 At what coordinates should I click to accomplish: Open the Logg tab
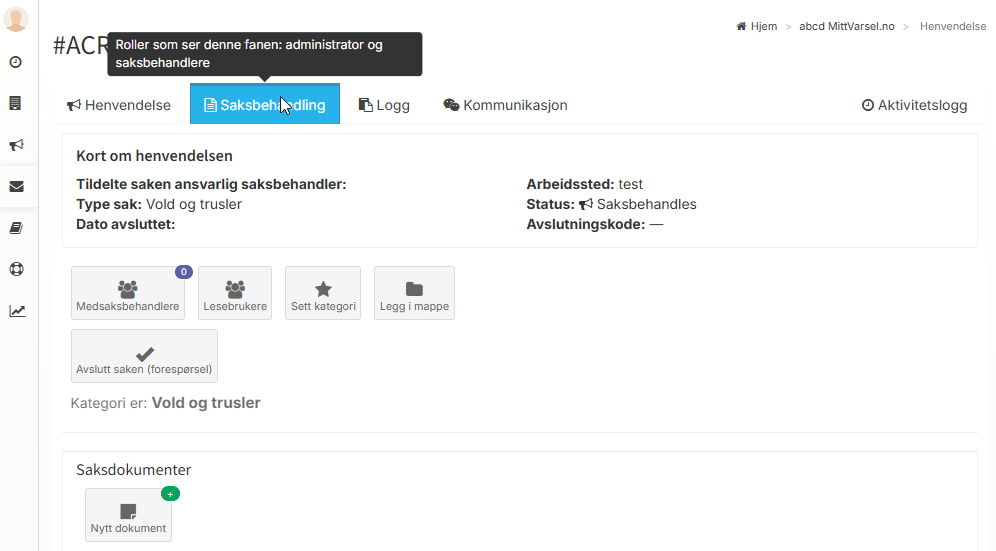click(x=384, y=105)
